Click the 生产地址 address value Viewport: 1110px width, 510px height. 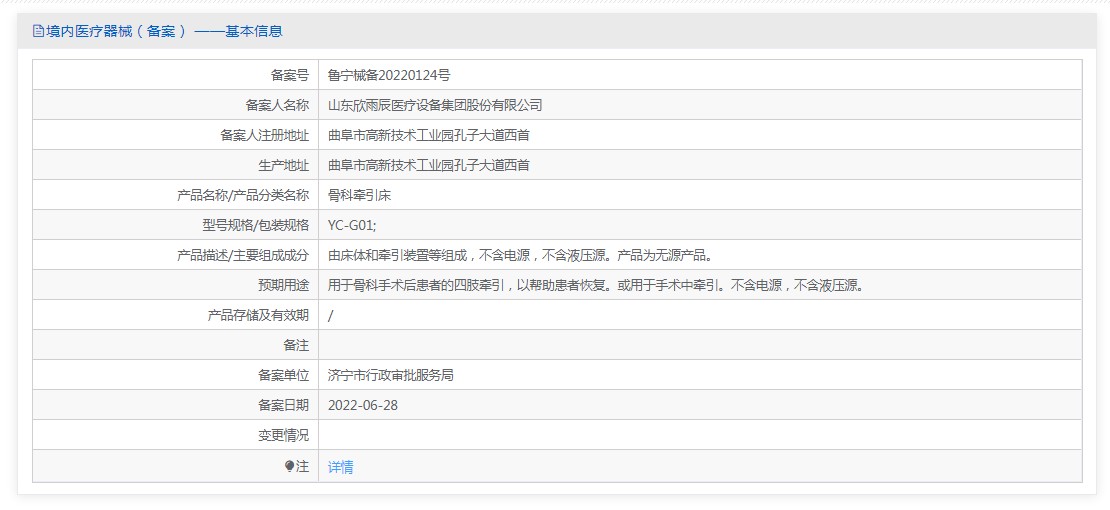click(x=428, y=165)
